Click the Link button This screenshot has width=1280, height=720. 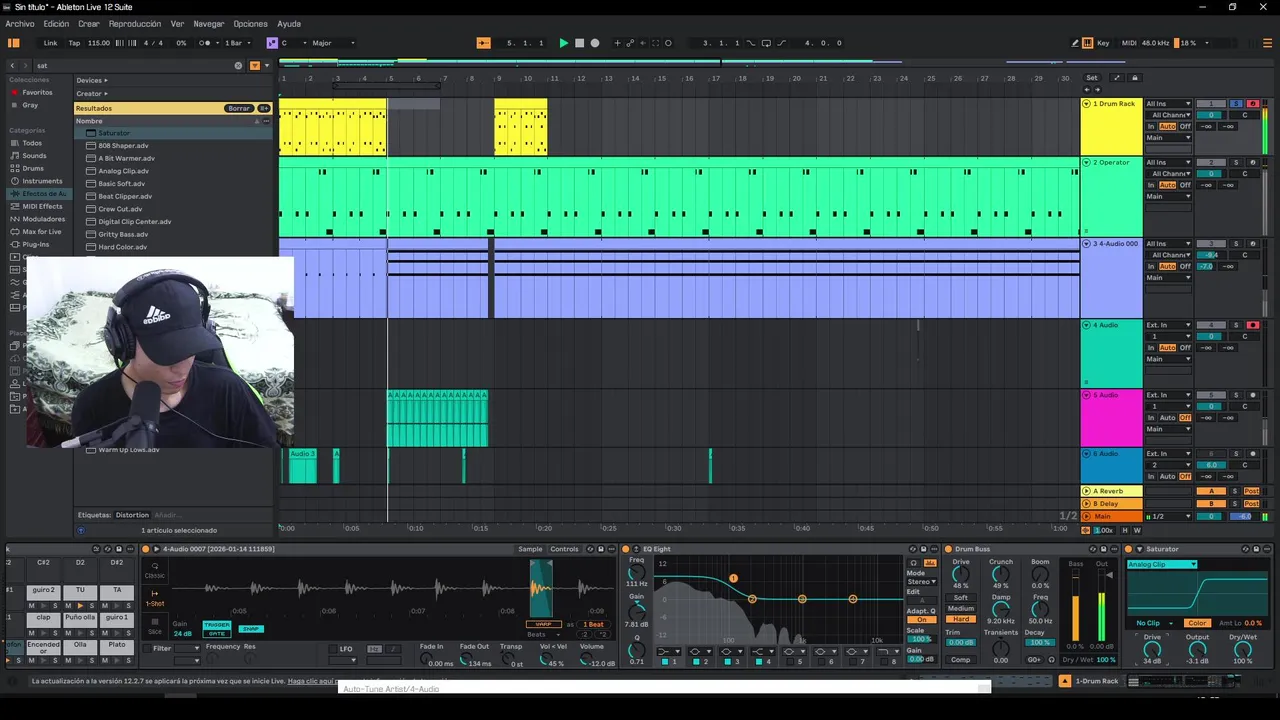coord(50,43)
